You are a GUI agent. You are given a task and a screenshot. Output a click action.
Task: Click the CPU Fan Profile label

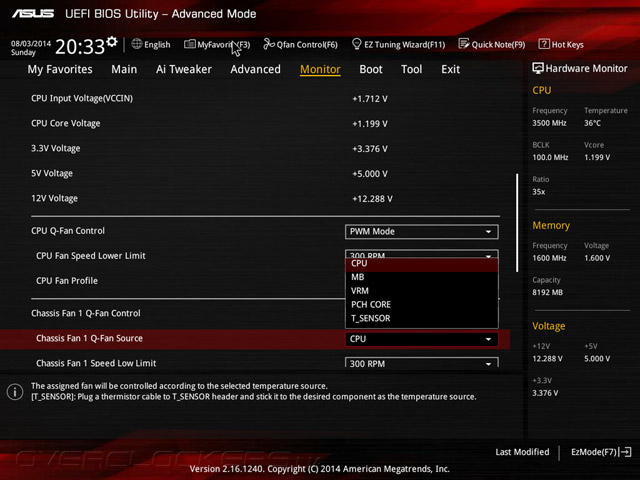(67, 281)
